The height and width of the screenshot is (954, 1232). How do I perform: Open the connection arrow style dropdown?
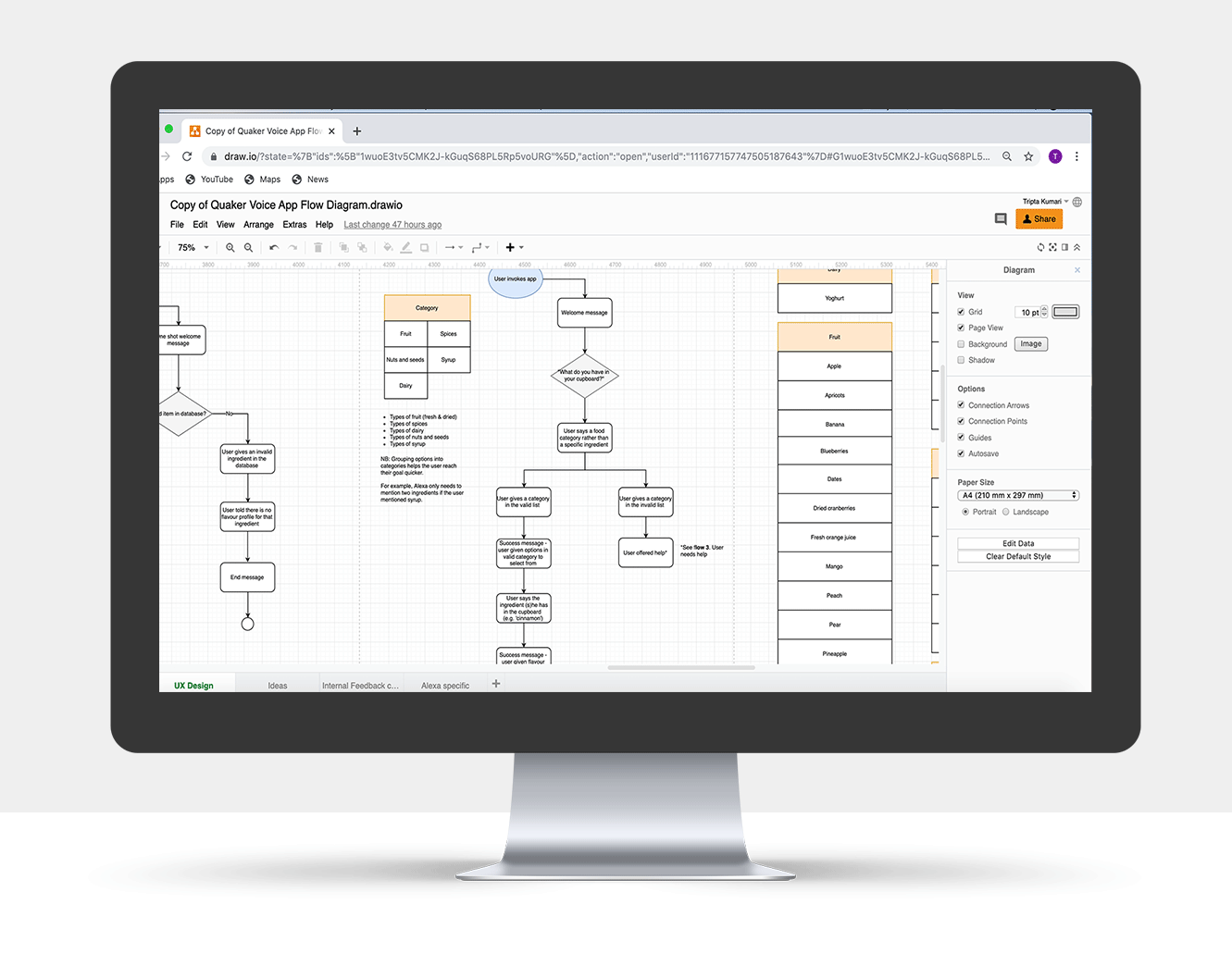point(454,248)
